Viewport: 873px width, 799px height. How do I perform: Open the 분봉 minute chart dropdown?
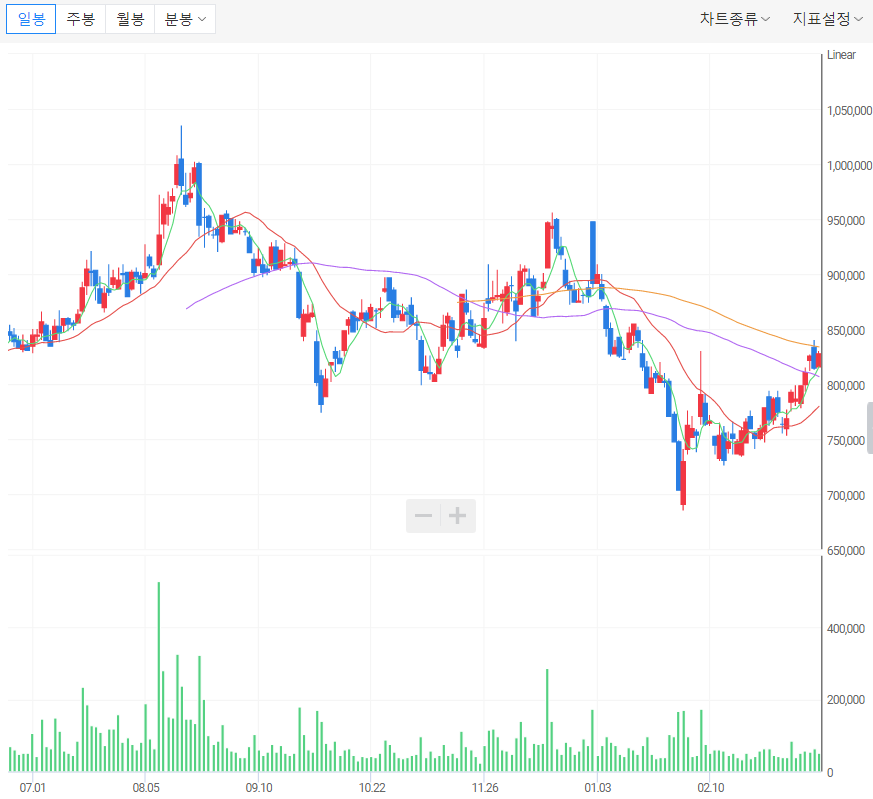185,19
